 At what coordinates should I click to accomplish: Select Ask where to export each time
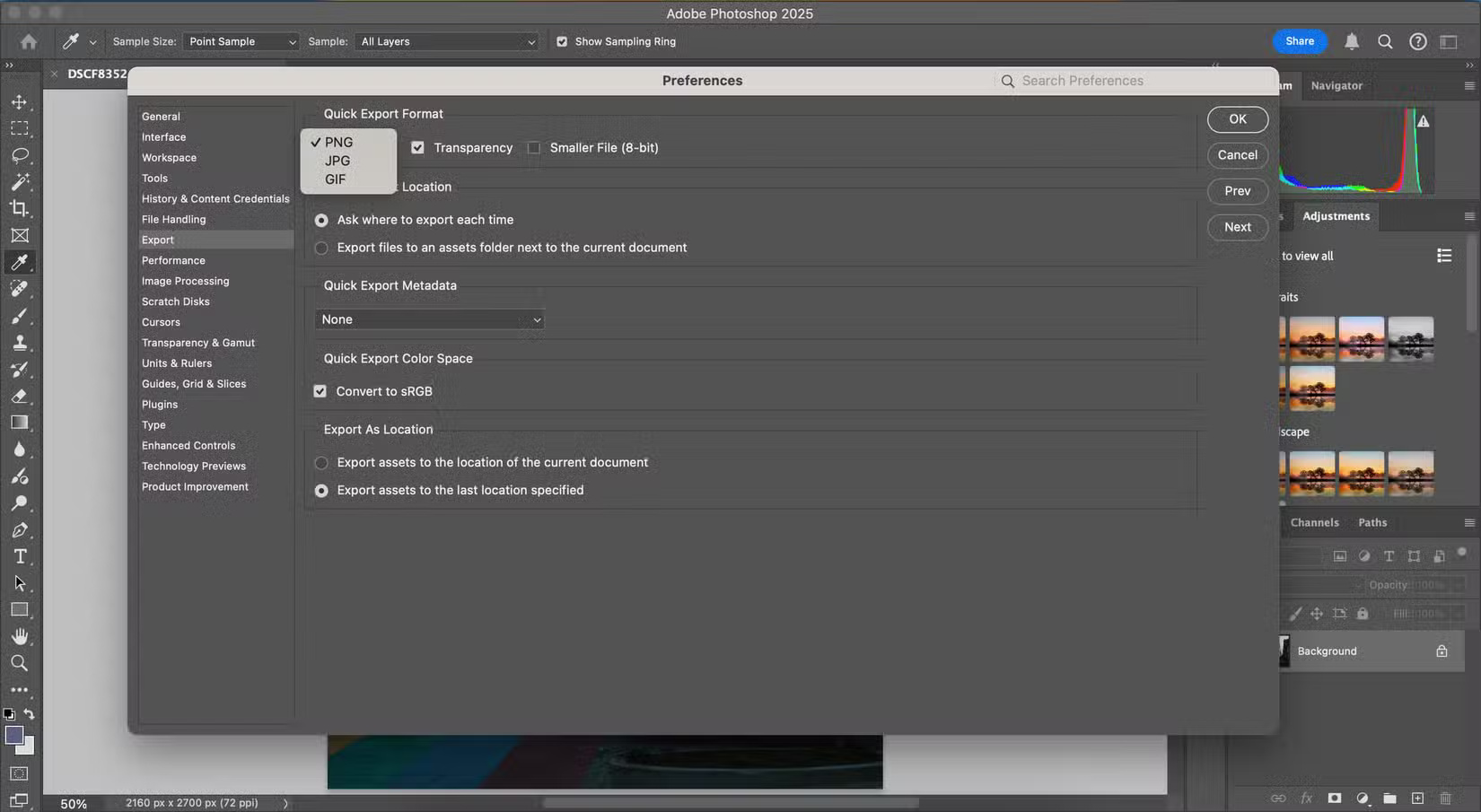tap(321, 220)
